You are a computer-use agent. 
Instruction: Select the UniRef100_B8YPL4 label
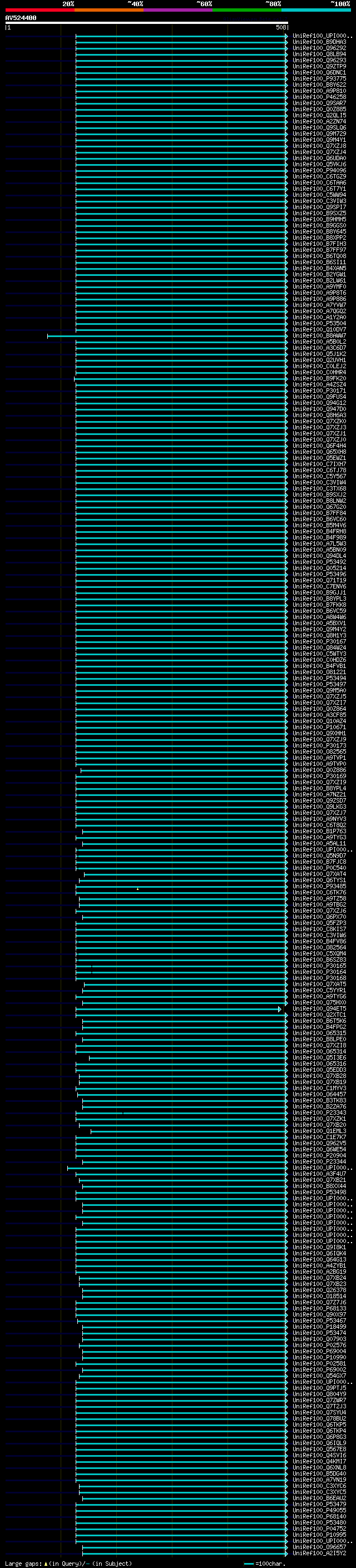pos(319,788)
